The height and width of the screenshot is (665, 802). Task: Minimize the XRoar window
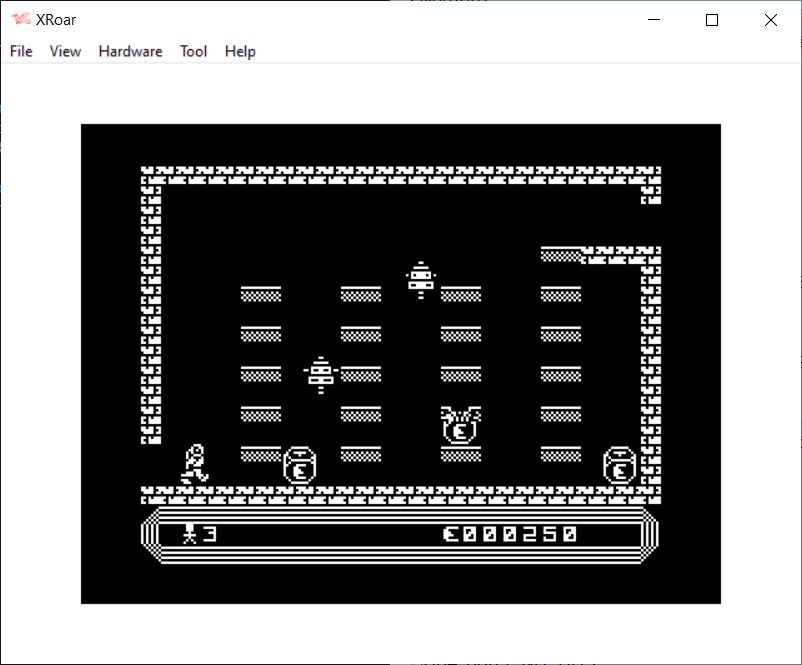point(655,20)
